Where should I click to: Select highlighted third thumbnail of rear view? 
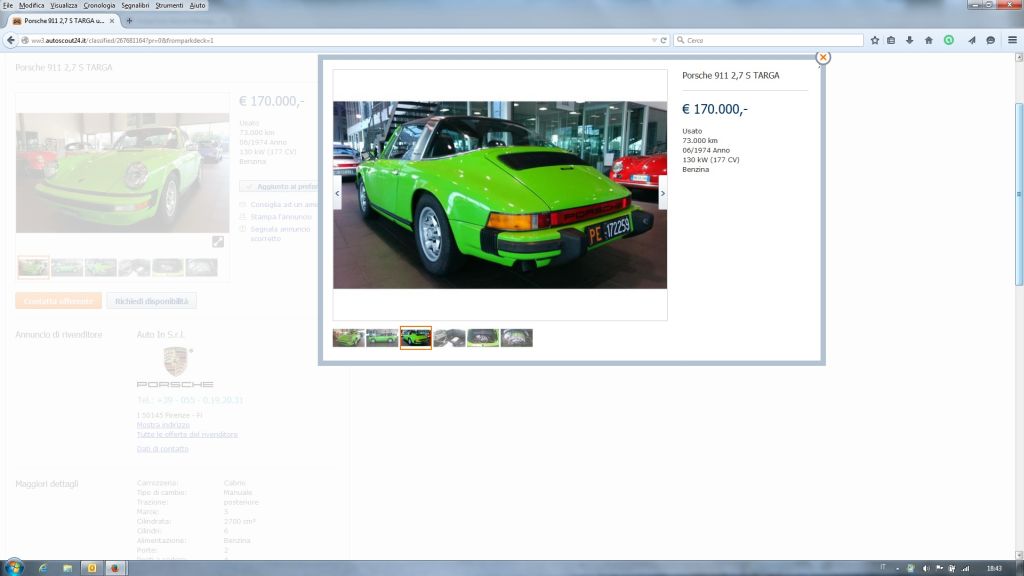point(415,338)
